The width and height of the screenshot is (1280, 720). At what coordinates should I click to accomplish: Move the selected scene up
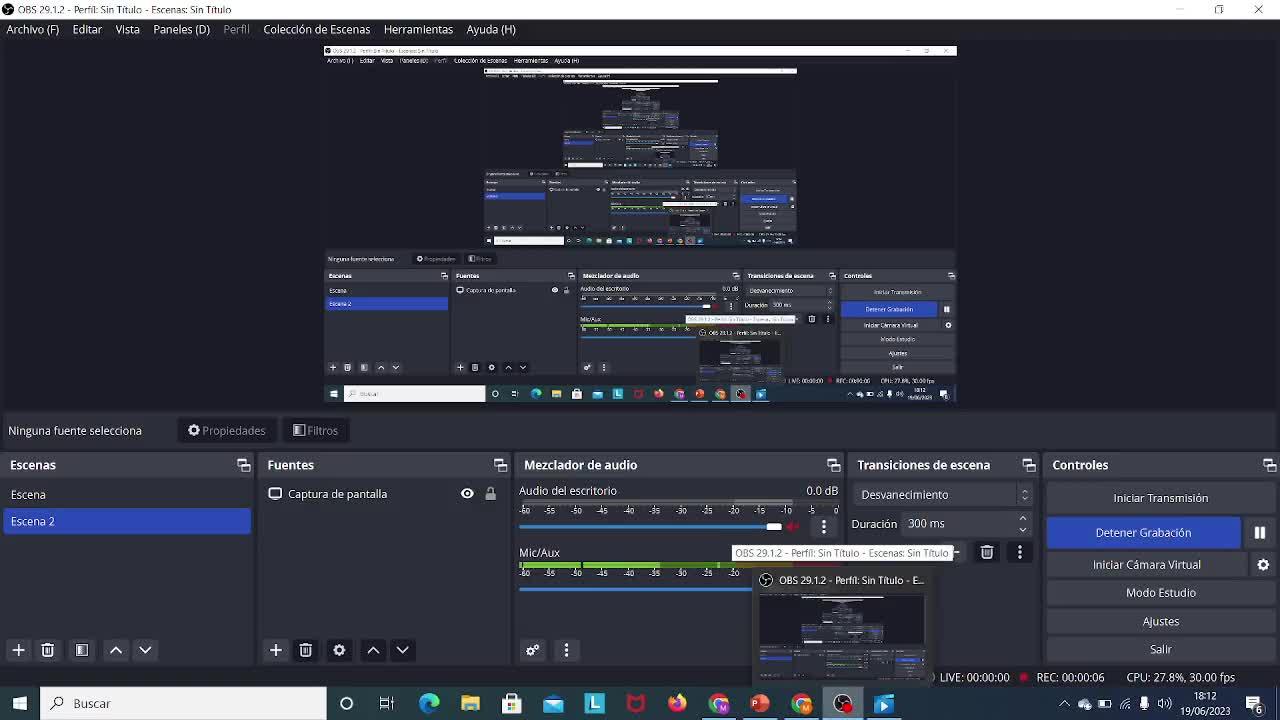pyautogui.click(x=116, y=650)
